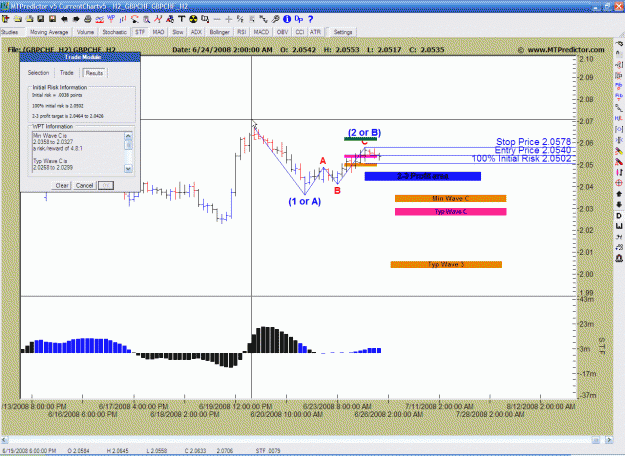Click Cancel in the Trade Module dialog
The height and width of the screenshot is (456, 625).
point(85,185)
